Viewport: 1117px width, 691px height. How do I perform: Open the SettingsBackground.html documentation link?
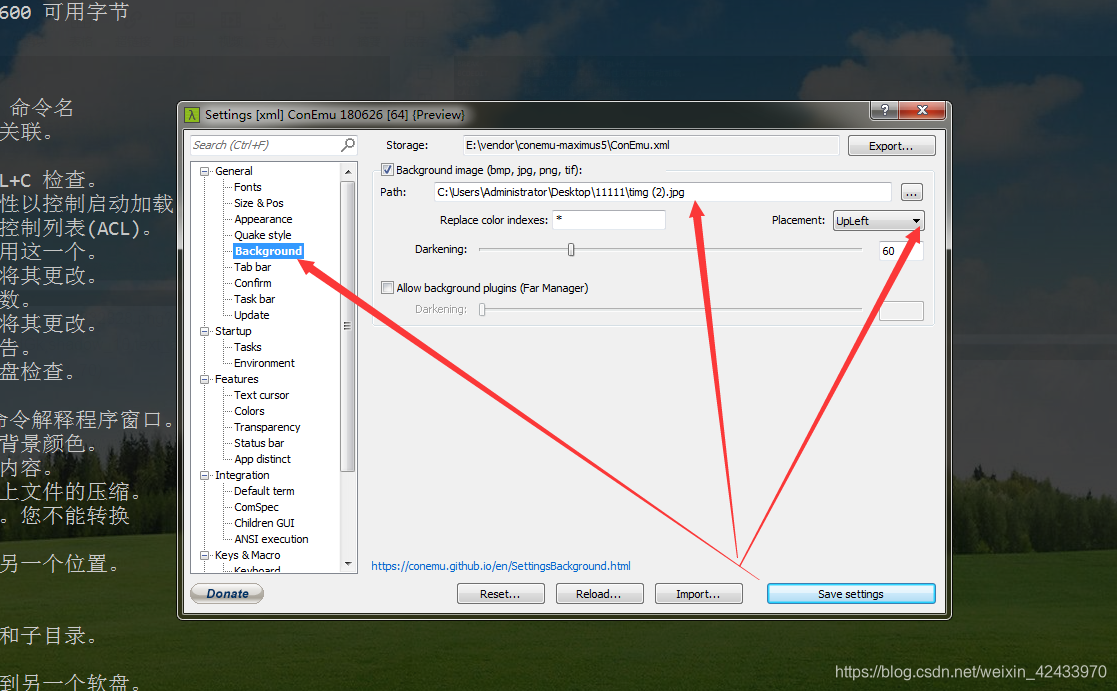(501, 566)
